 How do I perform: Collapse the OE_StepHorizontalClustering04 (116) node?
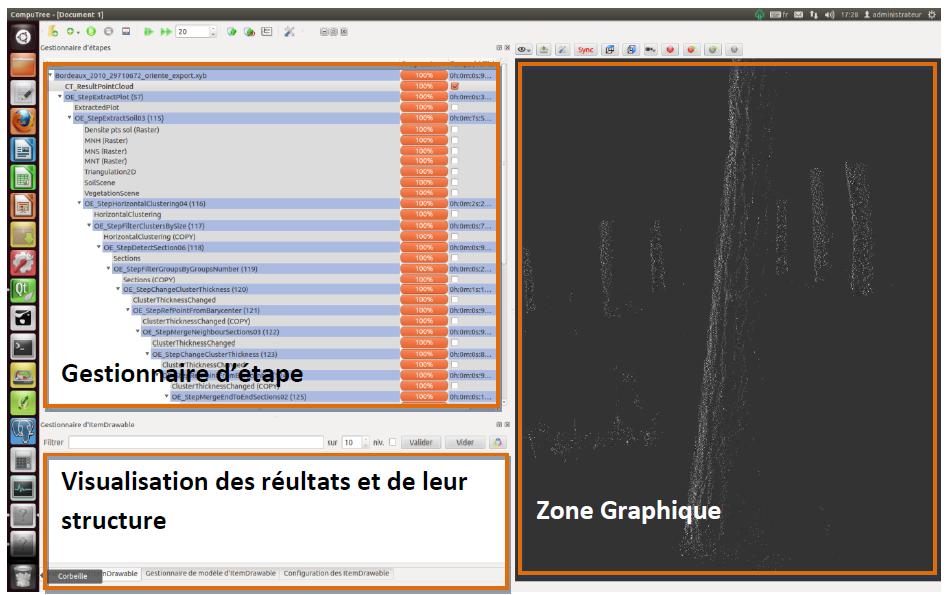(x=80, y=204)
